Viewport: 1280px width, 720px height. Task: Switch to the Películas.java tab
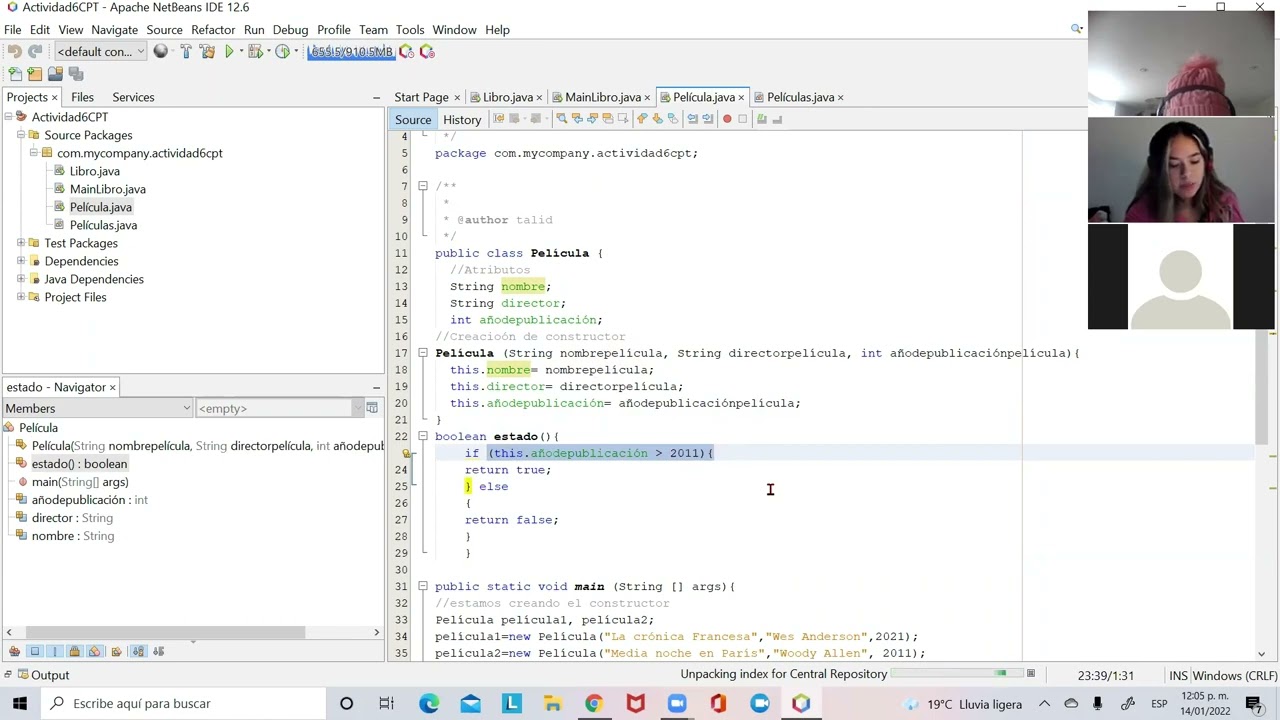coord(800,97)
